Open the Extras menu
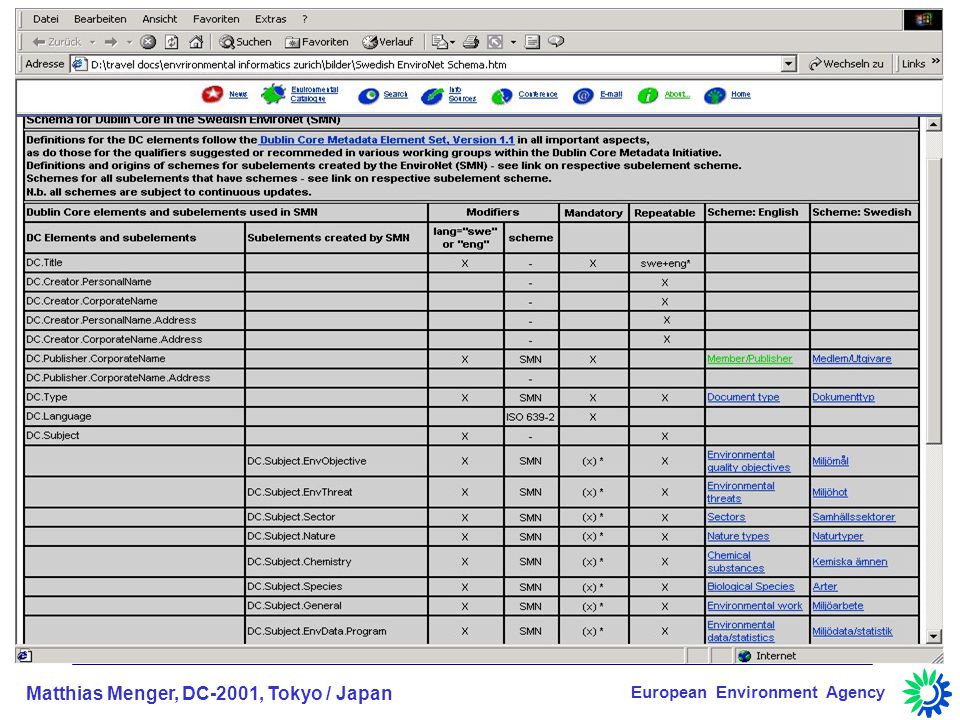 [270, 19]
